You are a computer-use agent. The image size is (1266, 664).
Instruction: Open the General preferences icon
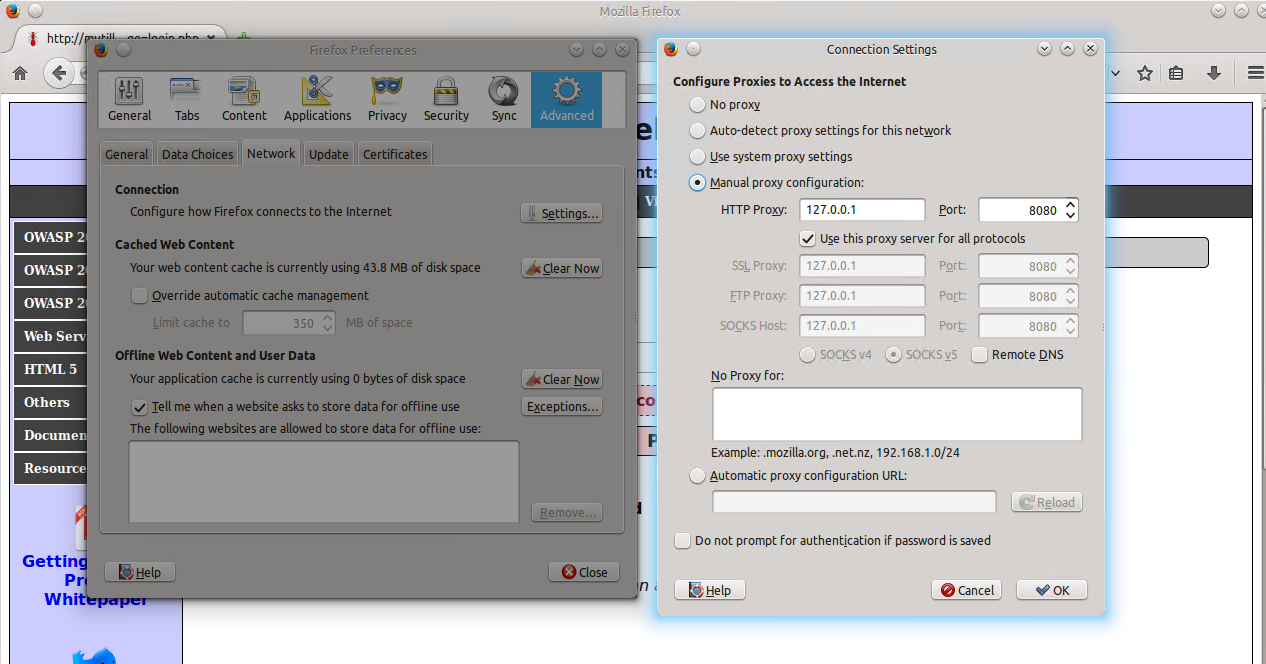point(130,100)
